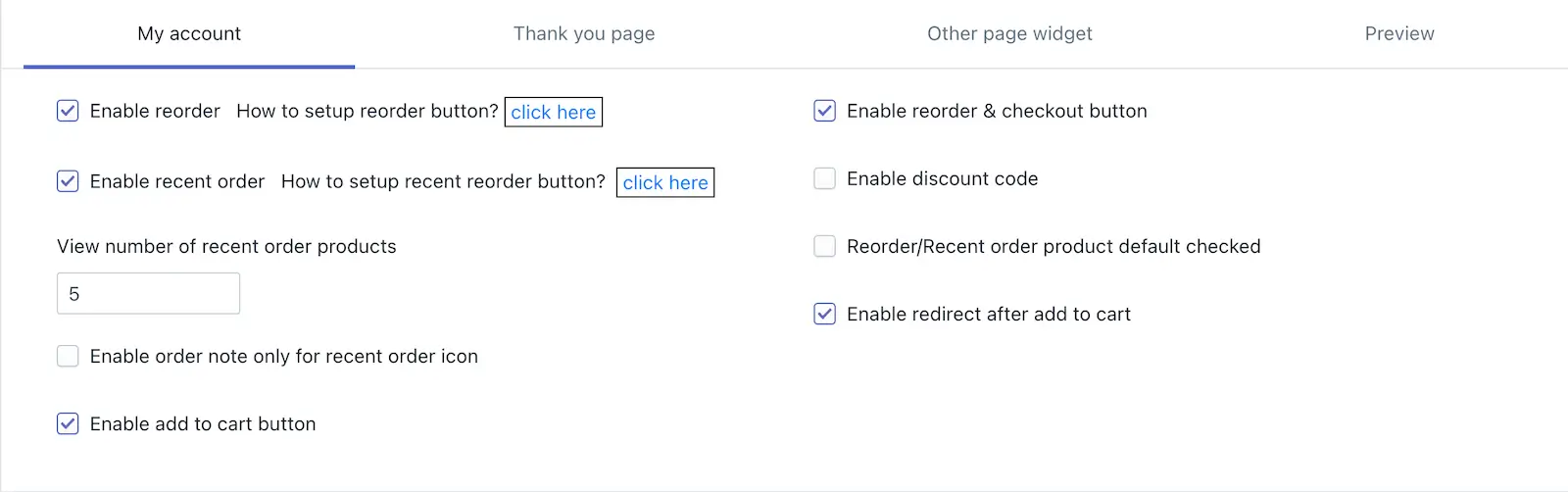Click the Enable add to cart button label
1568x492 pixels.
click(x=203, y=423)
